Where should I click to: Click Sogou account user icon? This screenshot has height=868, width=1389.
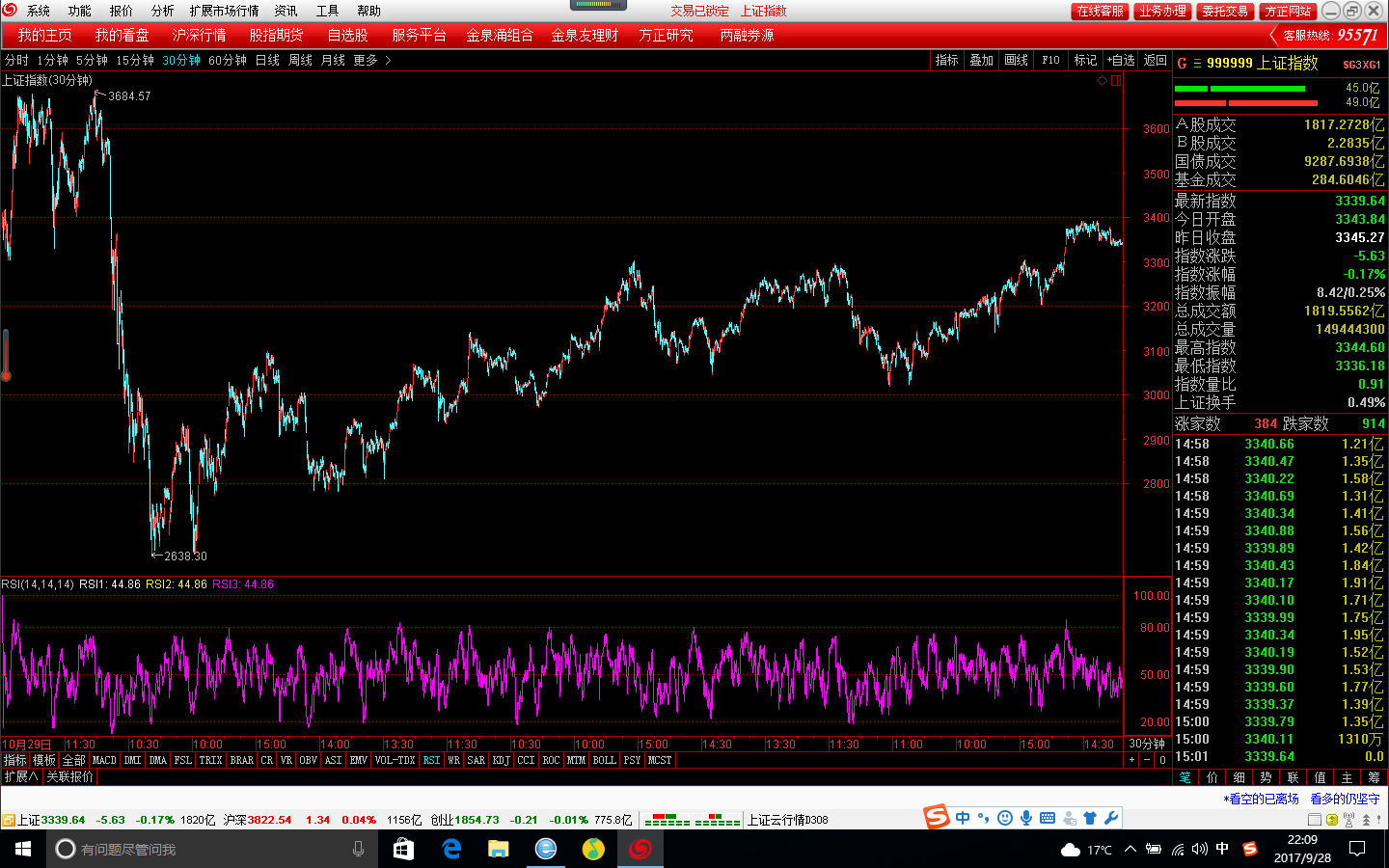1069,818
